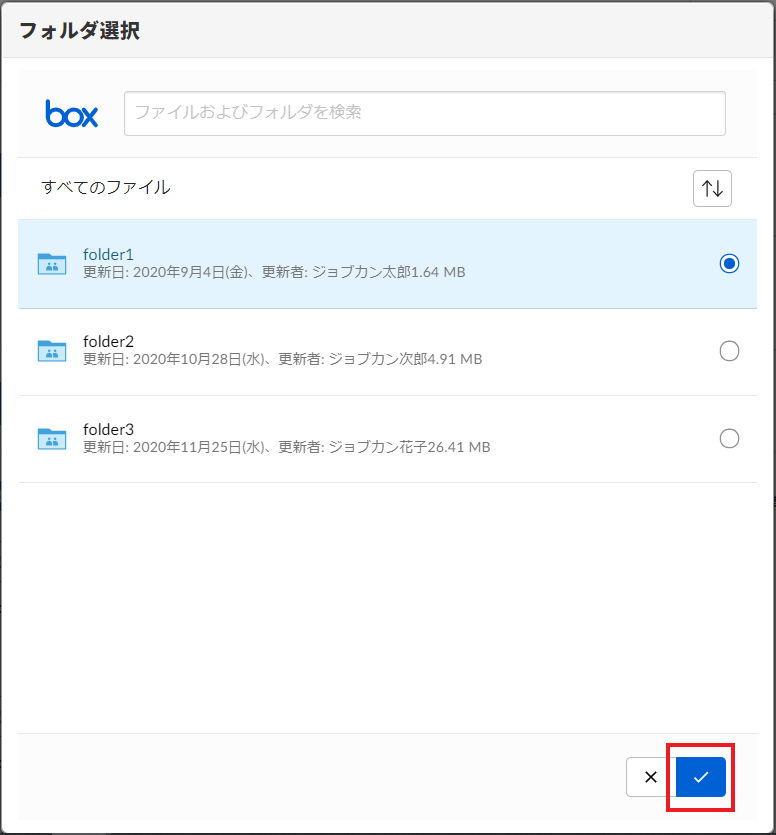Viewport: 776px width, 835px height.
Task: Select the folder3 radio button
Action: [x=729, y=439]
